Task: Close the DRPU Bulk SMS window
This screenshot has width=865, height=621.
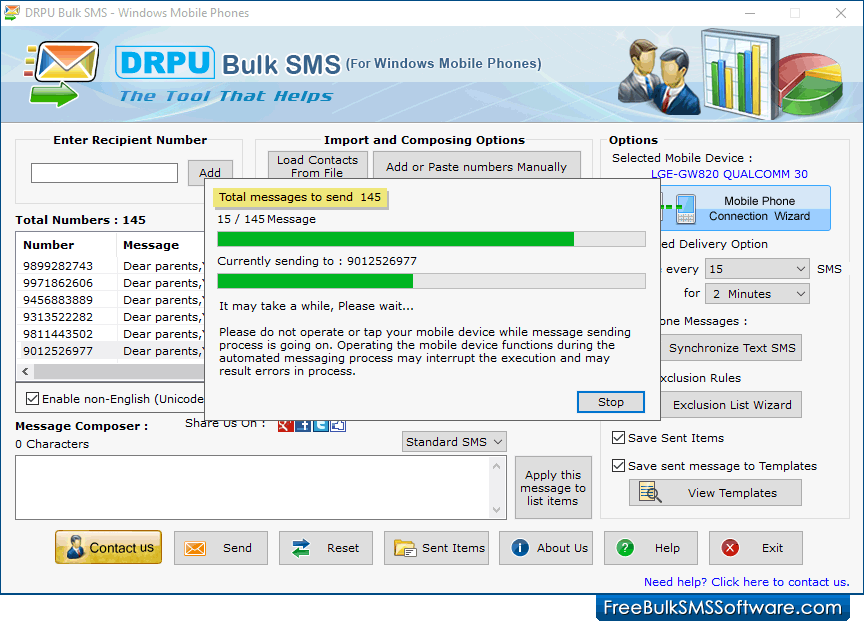Action: tap(841, 13)
